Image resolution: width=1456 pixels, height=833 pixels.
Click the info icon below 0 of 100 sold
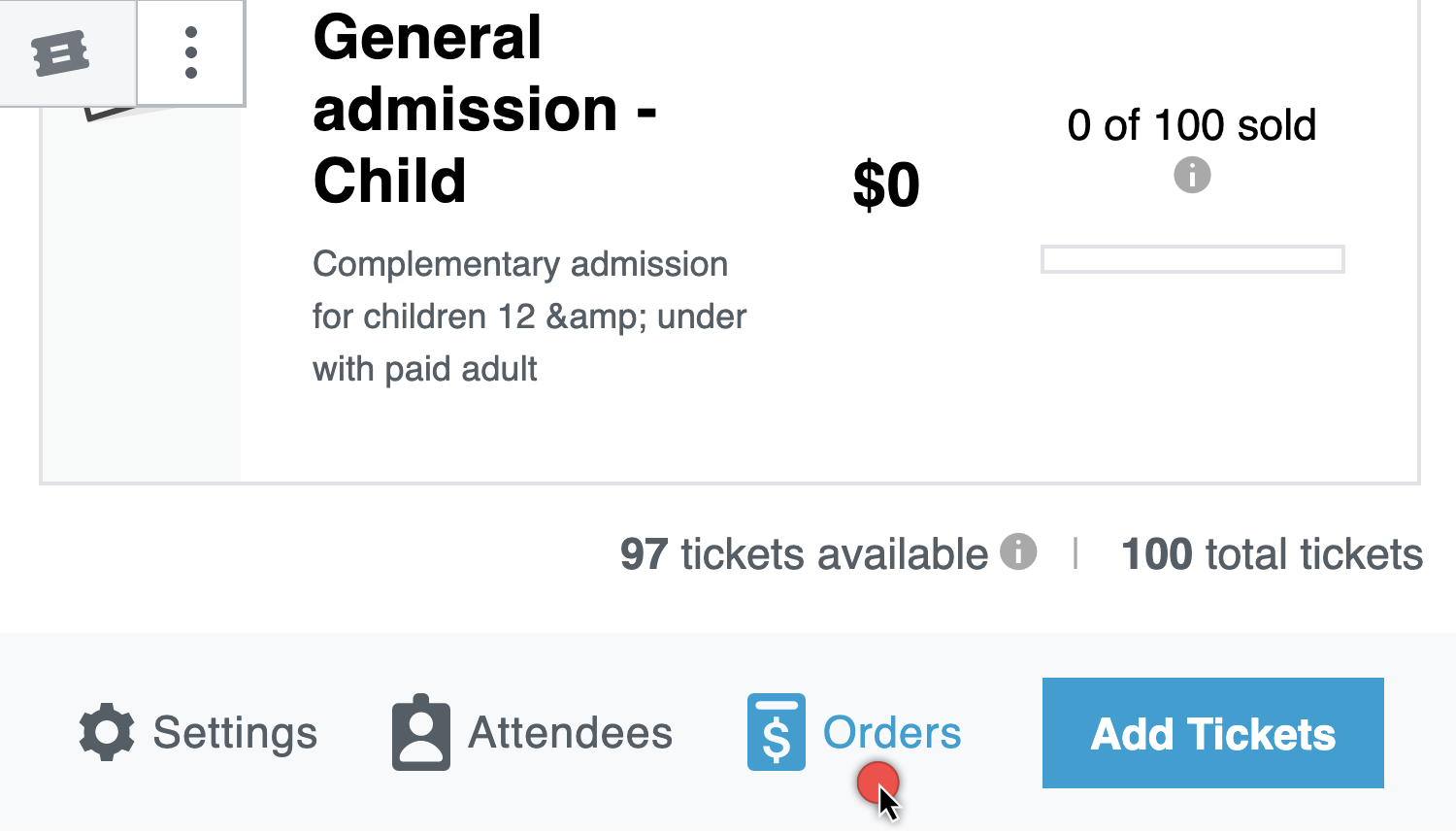coord(1192,176)
